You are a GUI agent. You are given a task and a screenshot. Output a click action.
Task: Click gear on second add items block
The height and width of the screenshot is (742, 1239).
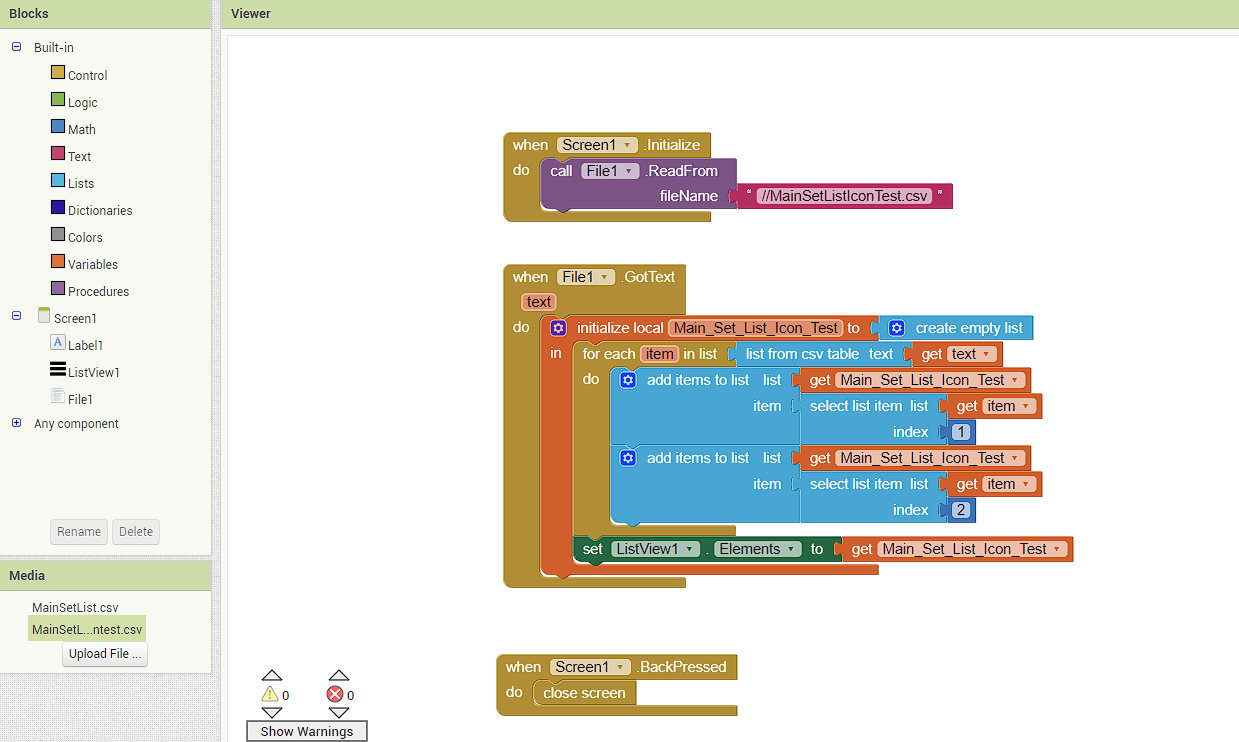628,458
